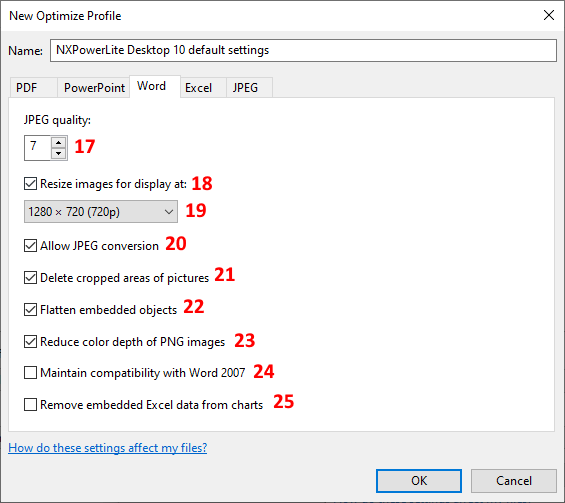Confirm with the OK button

click(x=419, y=481)
